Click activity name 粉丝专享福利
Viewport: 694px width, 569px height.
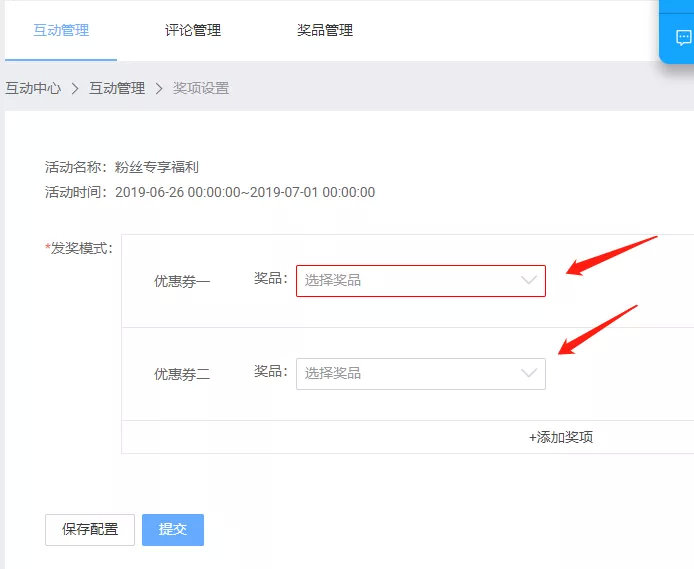point(157,167)
